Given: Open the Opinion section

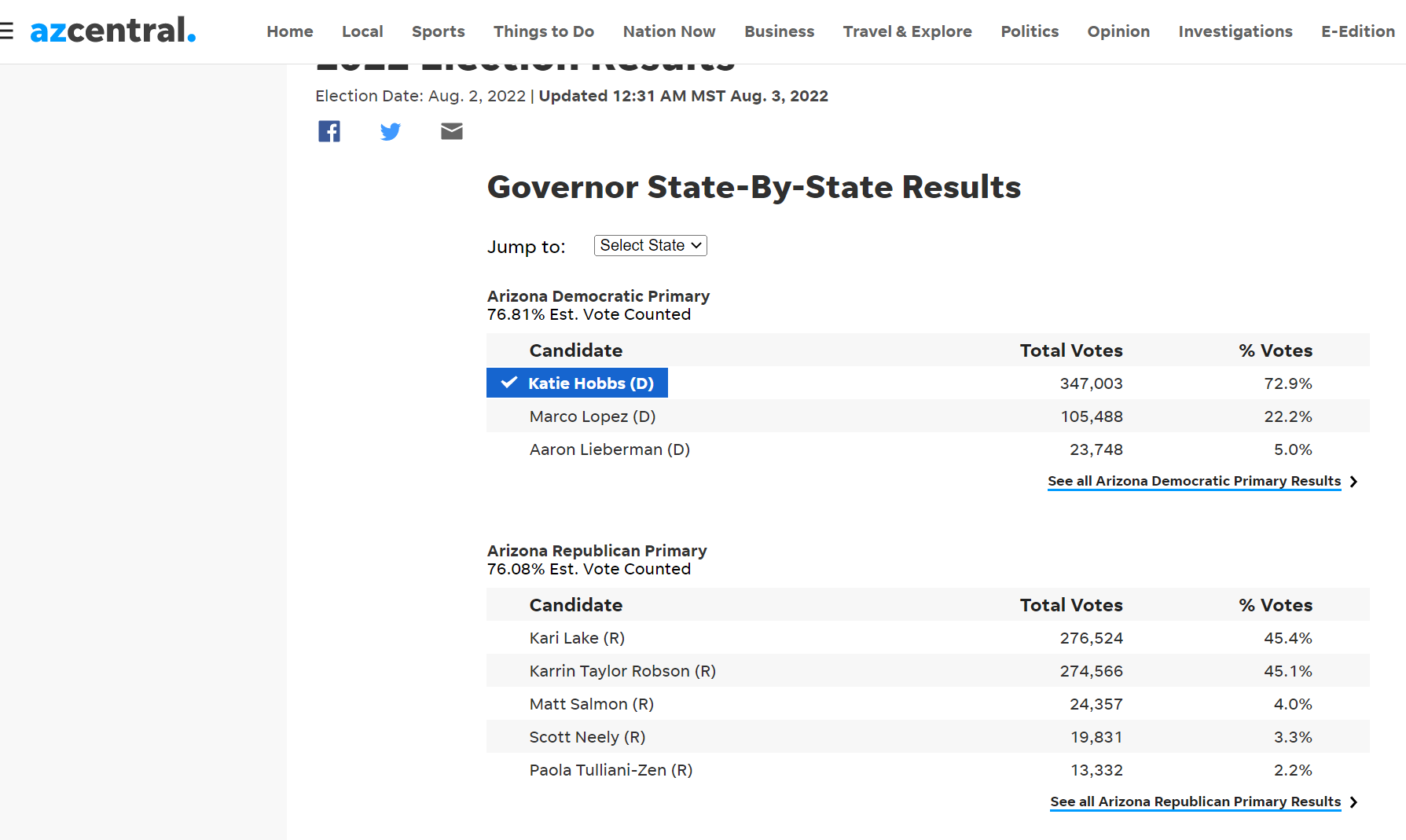Looking at the screenshot, I should 1118,31.
